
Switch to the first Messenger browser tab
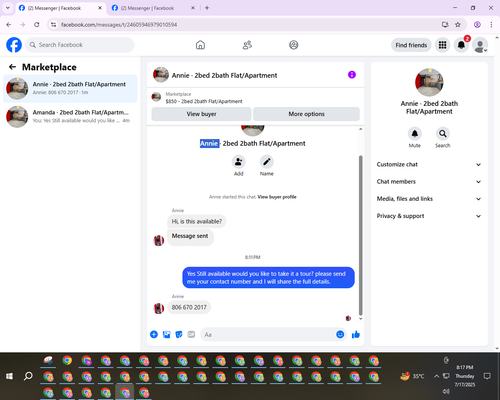(x=60, y=8)
